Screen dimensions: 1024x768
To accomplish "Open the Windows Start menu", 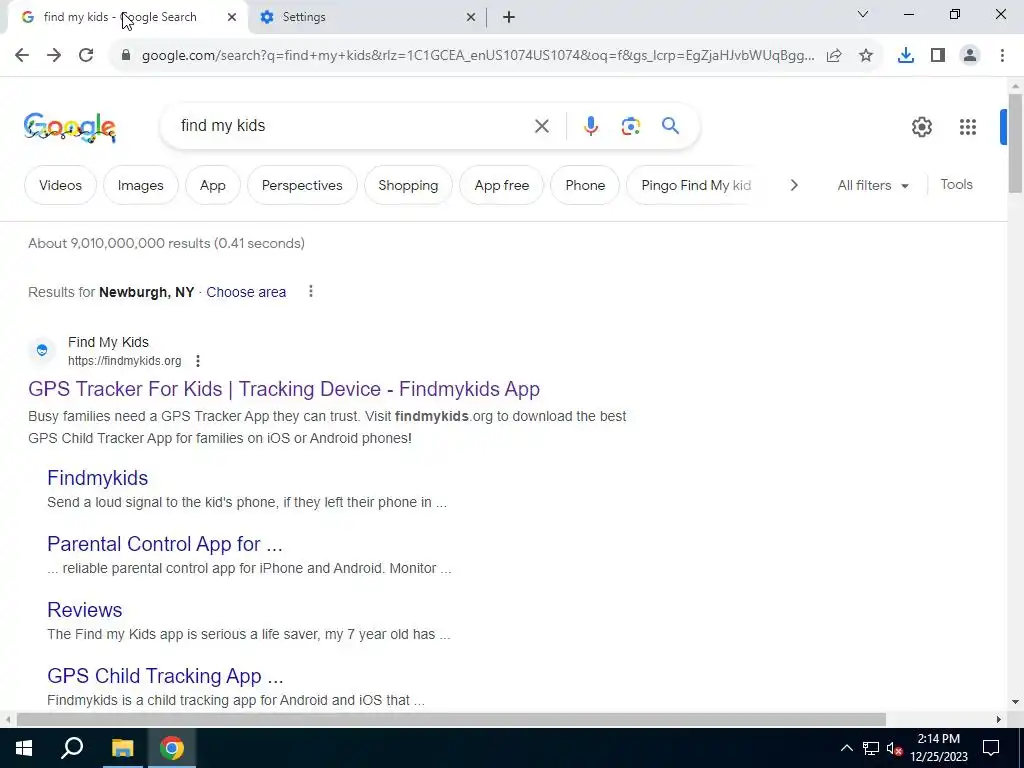I will [24, 748].
